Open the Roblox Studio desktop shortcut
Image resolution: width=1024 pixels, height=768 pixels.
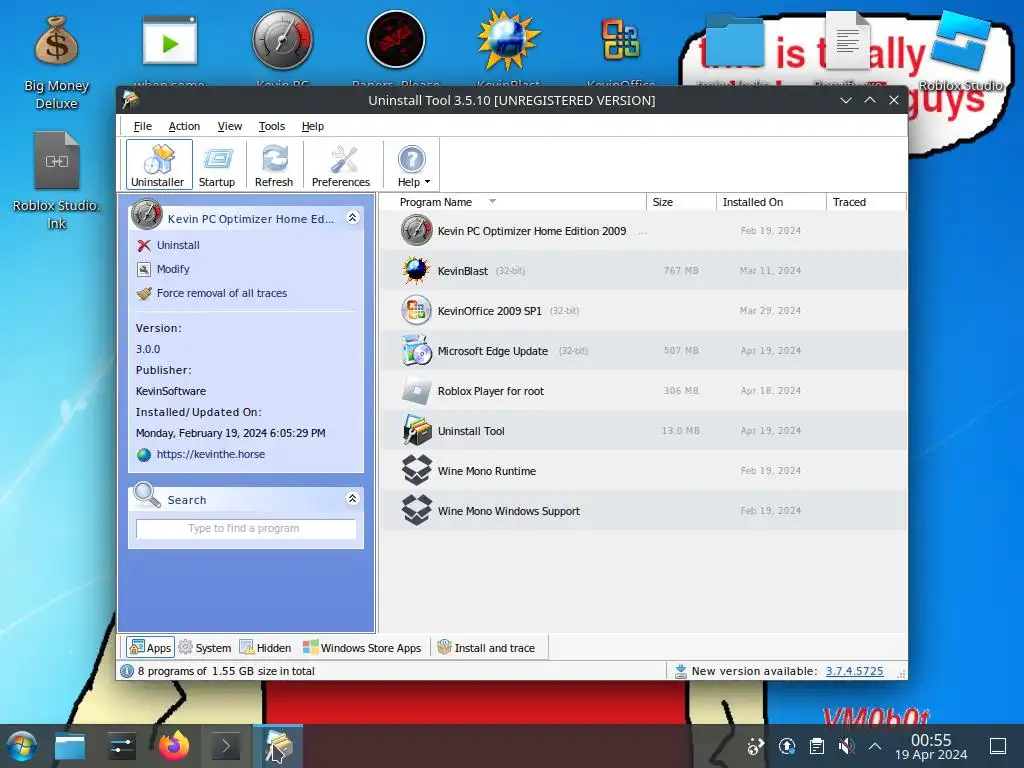[960, 52]
